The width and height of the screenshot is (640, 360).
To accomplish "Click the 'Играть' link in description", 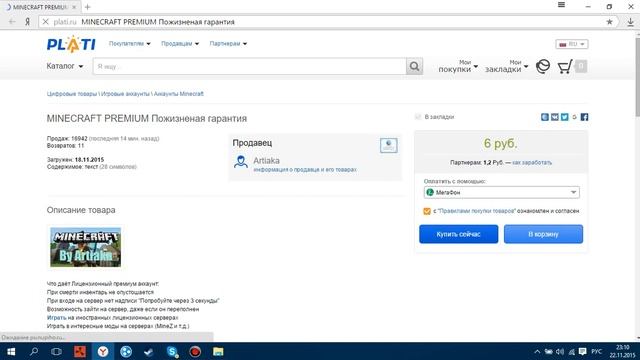I will click(x=56, y=318).
